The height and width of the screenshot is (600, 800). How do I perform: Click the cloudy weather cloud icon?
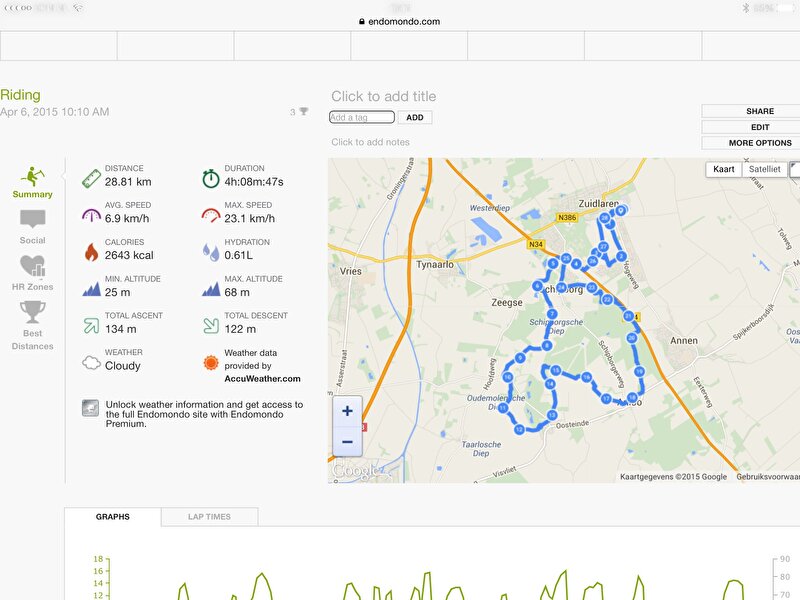91,363
